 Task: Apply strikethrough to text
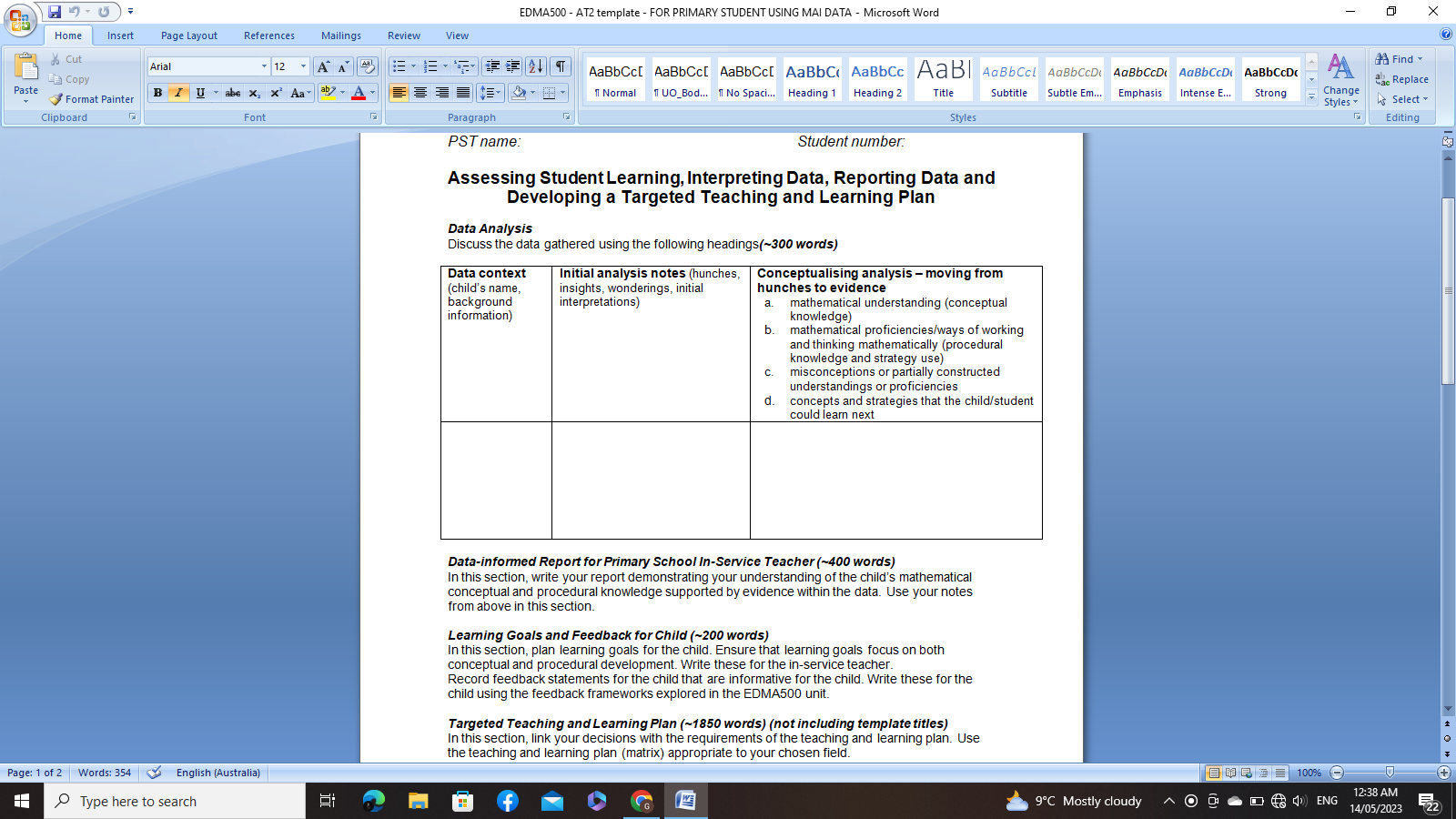click(x=233, y=92)
